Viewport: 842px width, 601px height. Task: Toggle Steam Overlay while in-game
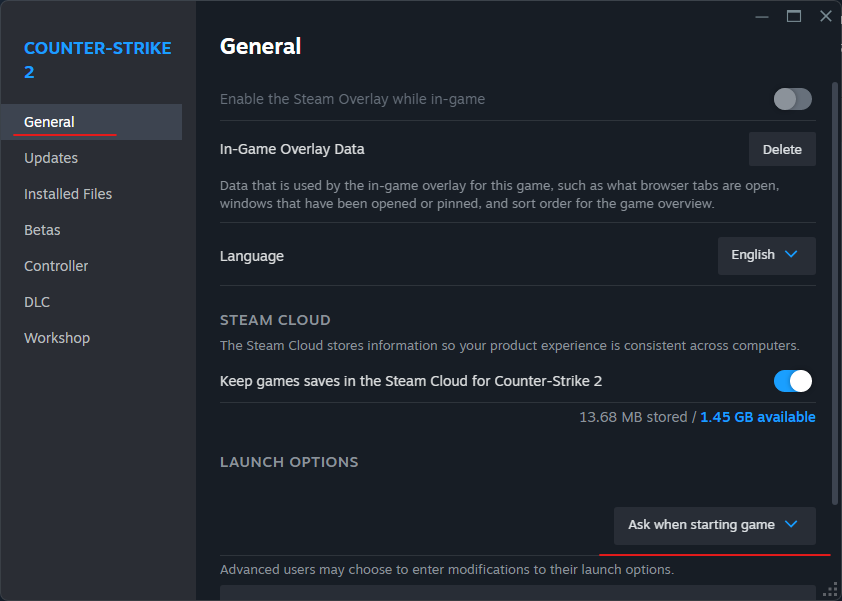point(792,99)
